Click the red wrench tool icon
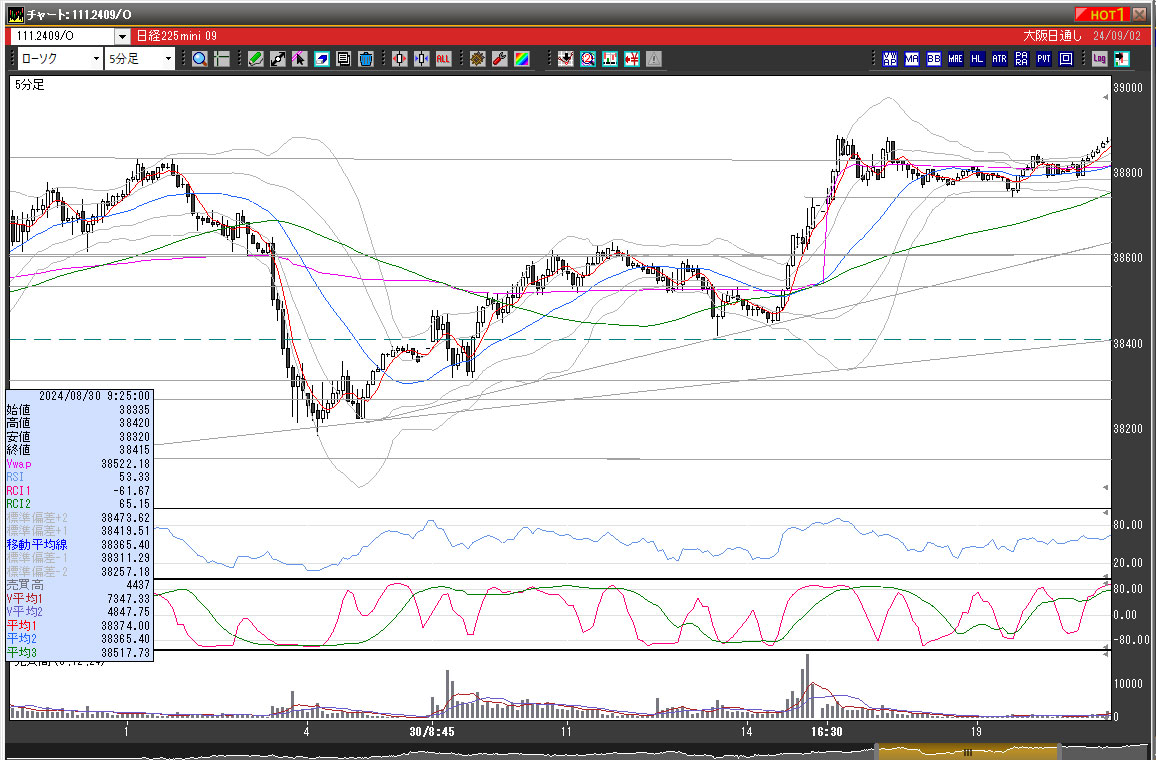 (x=500, y=59)
